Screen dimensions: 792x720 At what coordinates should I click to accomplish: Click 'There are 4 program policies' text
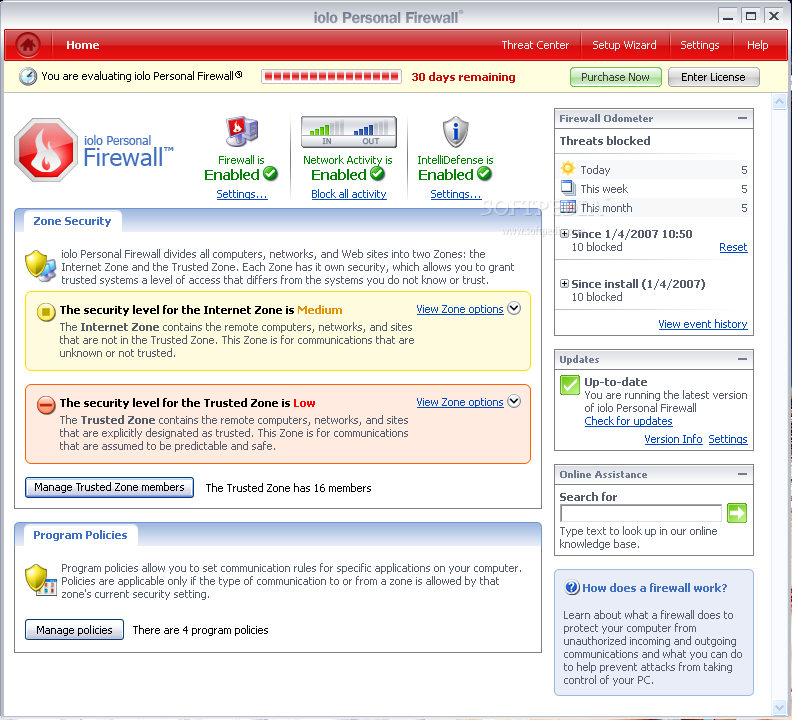[x=201, y=630]
